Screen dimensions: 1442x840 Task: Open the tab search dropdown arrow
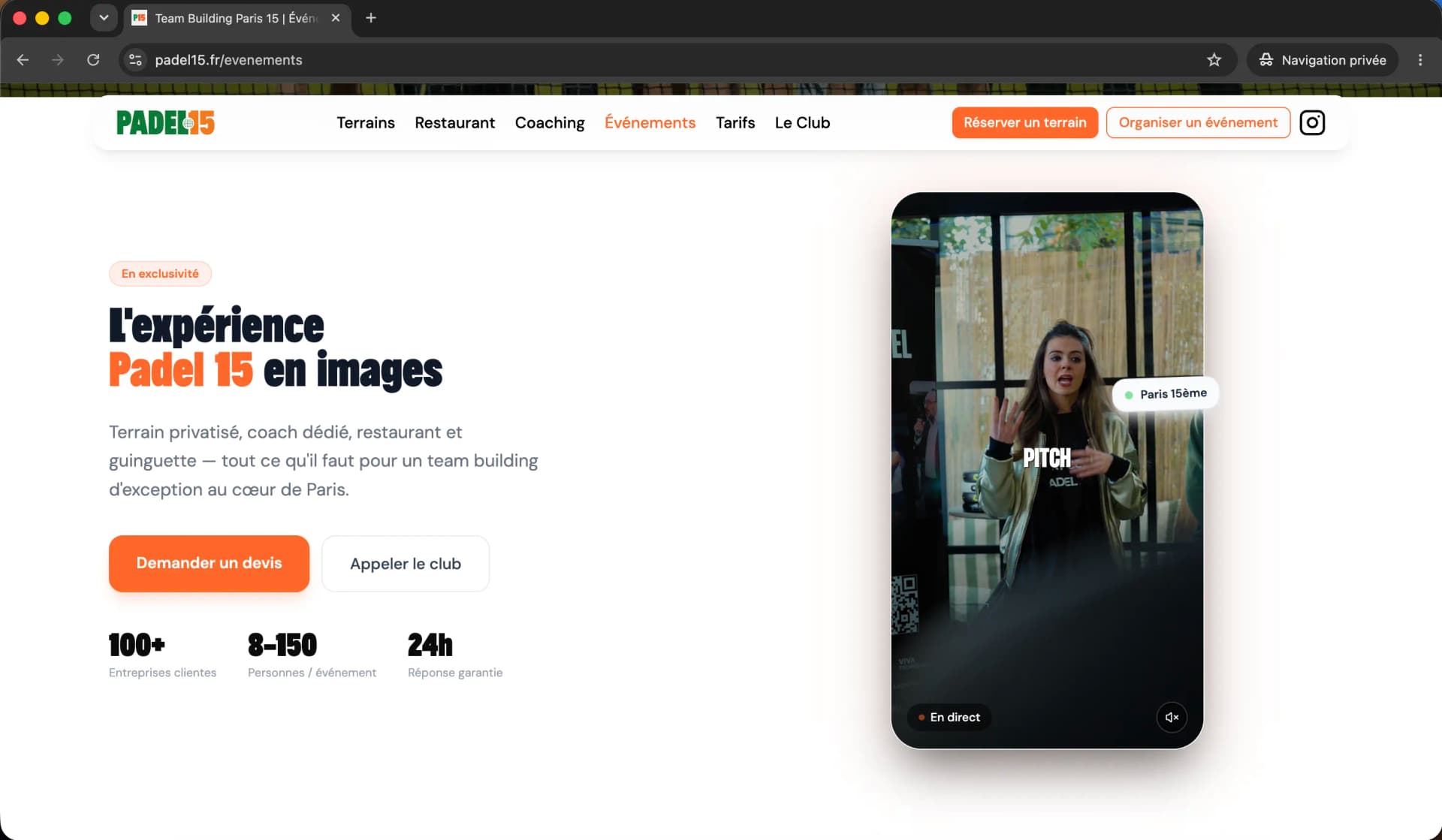pyautogui.click(x=104, y=18)
